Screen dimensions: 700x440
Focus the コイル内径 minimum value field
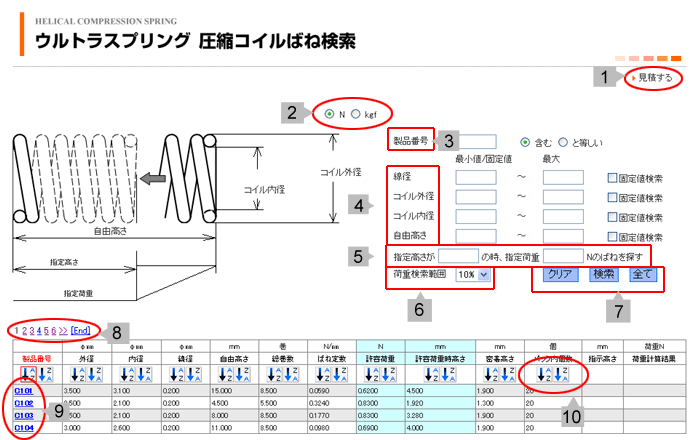pyautogui.click(x=476, y=216)
